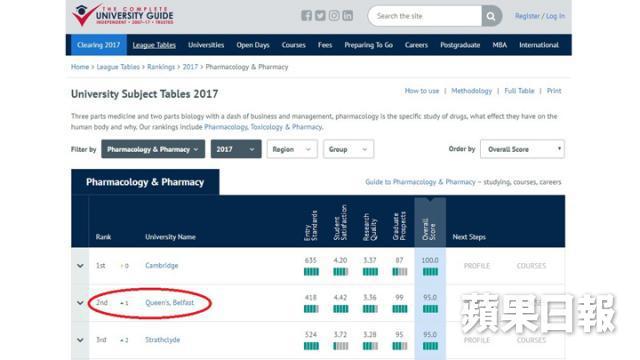Expand the Strathclyde row chevron

[x=80, y=340]
